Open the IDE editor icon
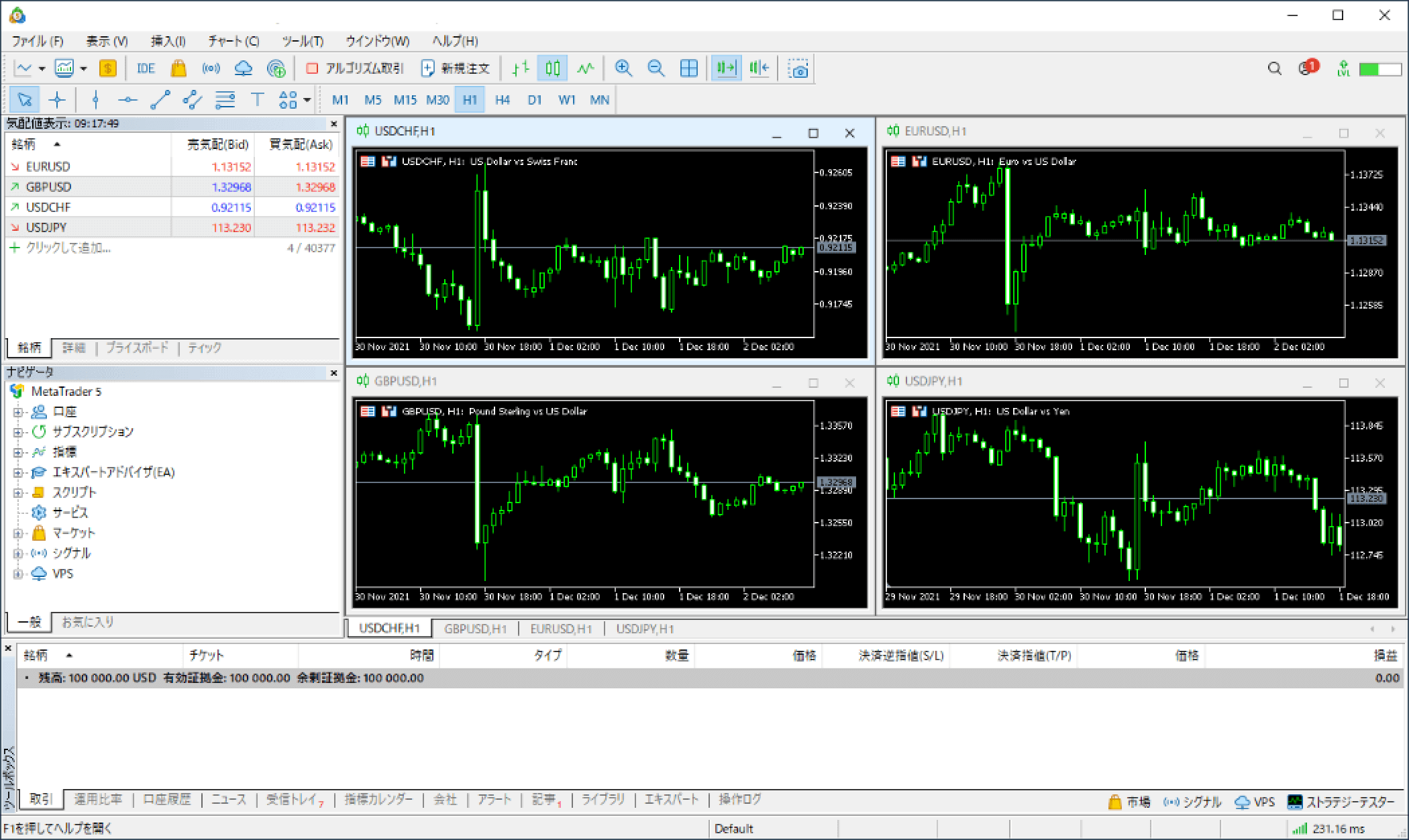 pos(146,68)
